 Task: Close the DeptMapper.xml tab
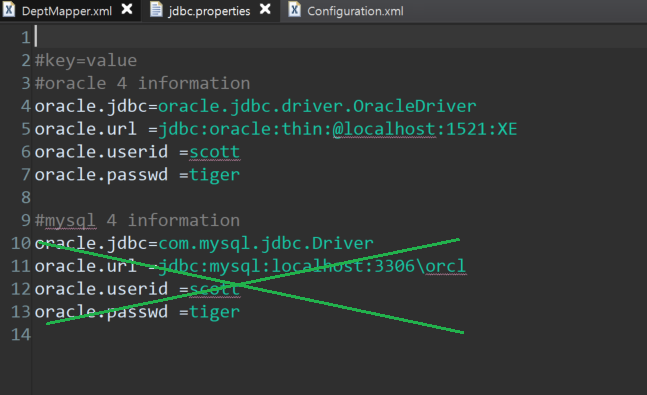(127, 9)
